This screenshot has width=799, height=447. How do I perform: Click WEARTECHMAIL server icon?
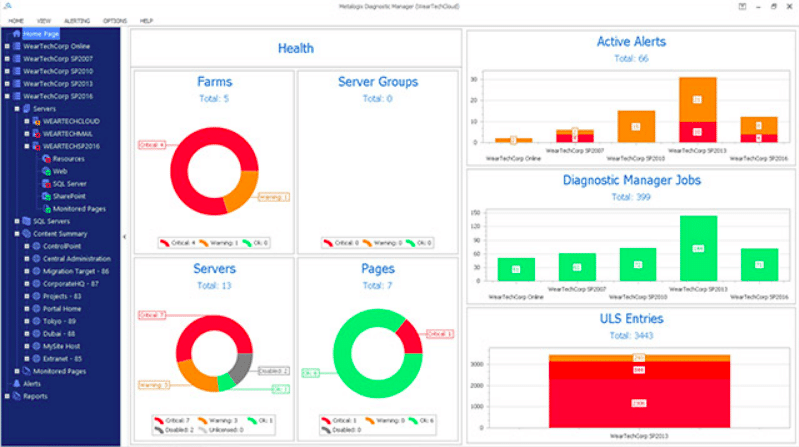point(37,134)
